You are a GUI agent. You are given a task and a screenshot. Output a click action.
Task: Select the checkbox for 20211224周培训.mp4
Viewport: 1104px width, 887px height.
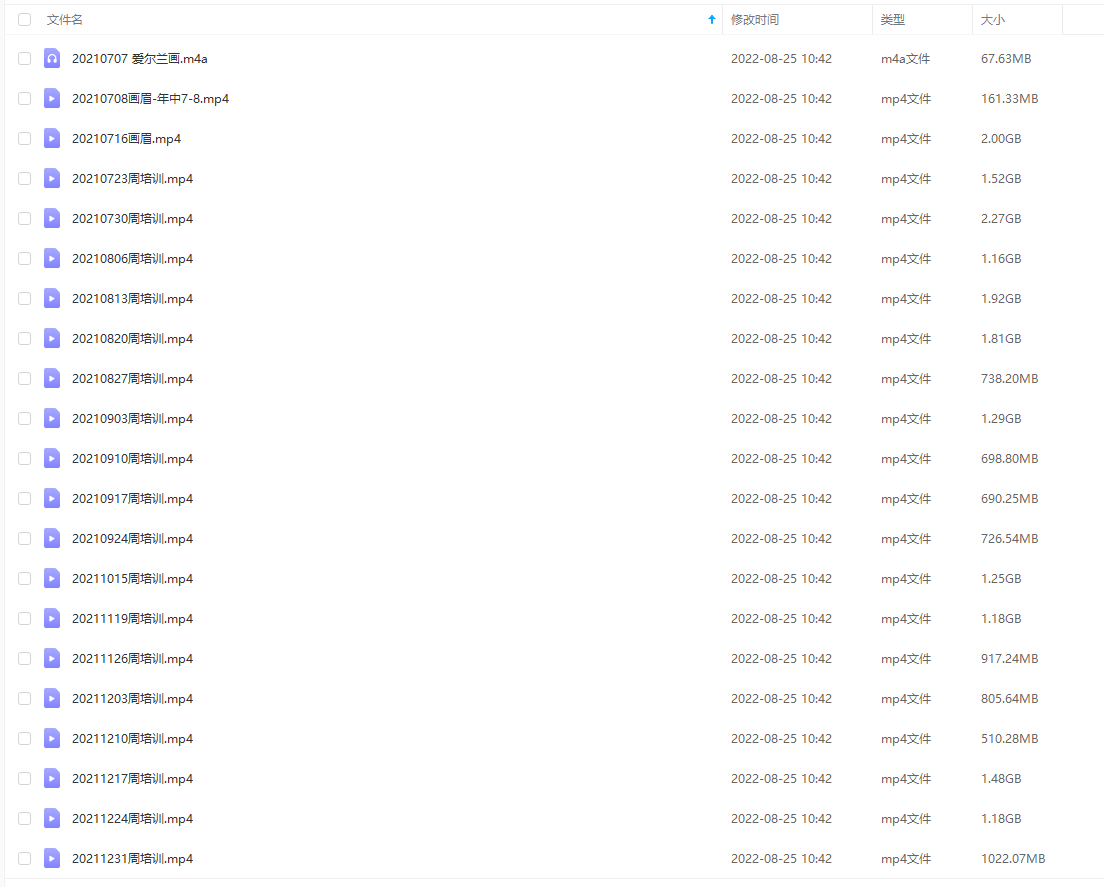pos(24,818)
